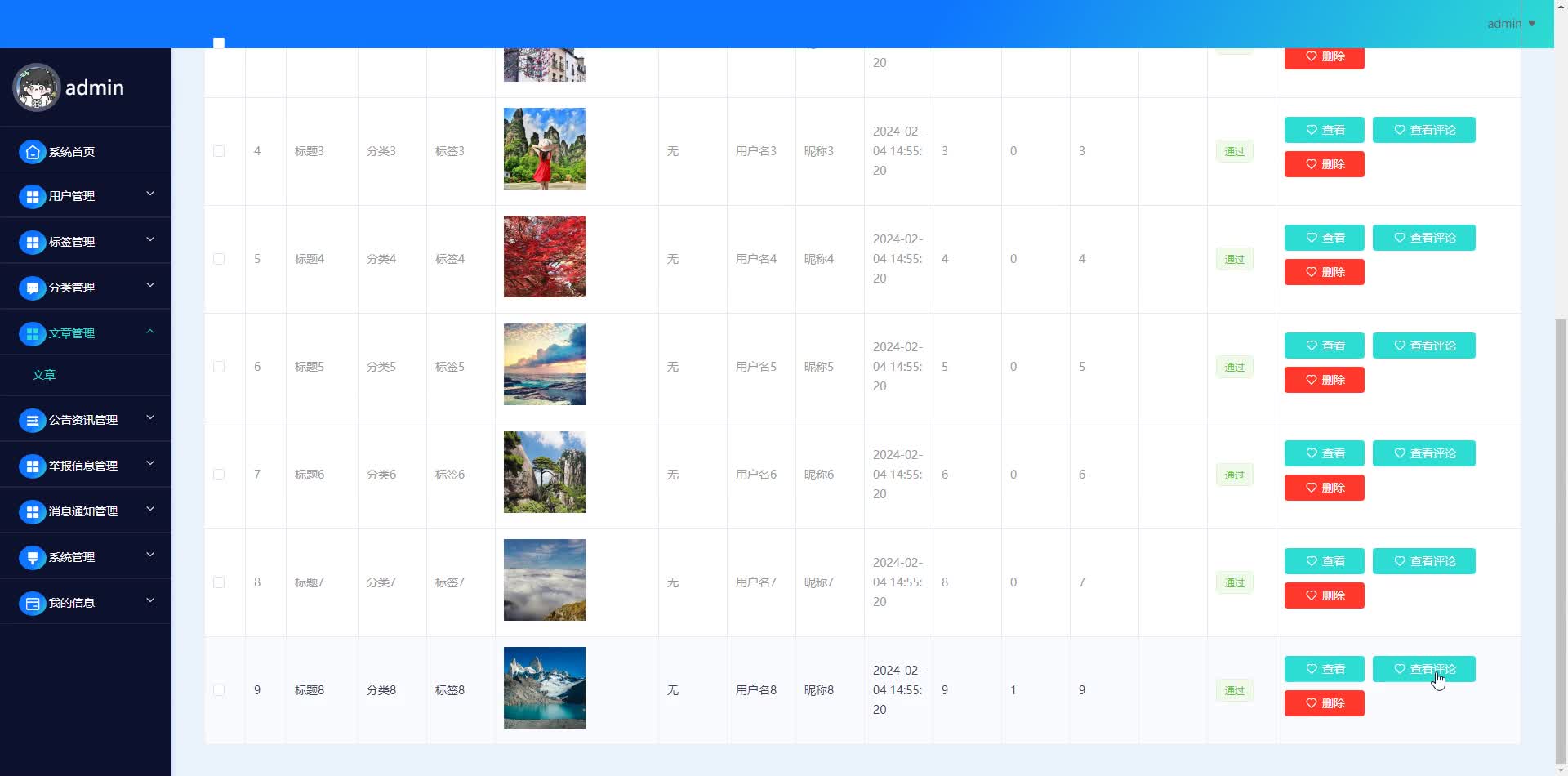Click the 系统首页 home icon
This screenshot has width=1568, height=776.
pos(32,152)
